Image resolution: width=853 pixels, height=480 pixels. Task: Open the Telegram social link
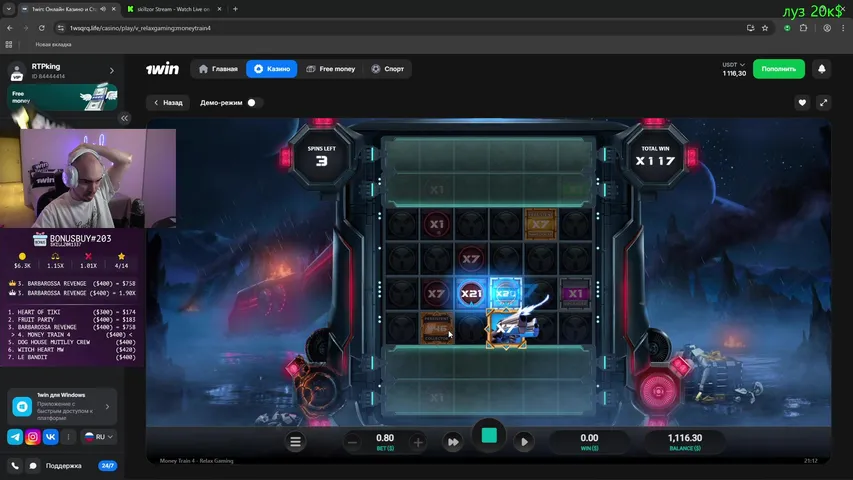[x=15, y=437]
